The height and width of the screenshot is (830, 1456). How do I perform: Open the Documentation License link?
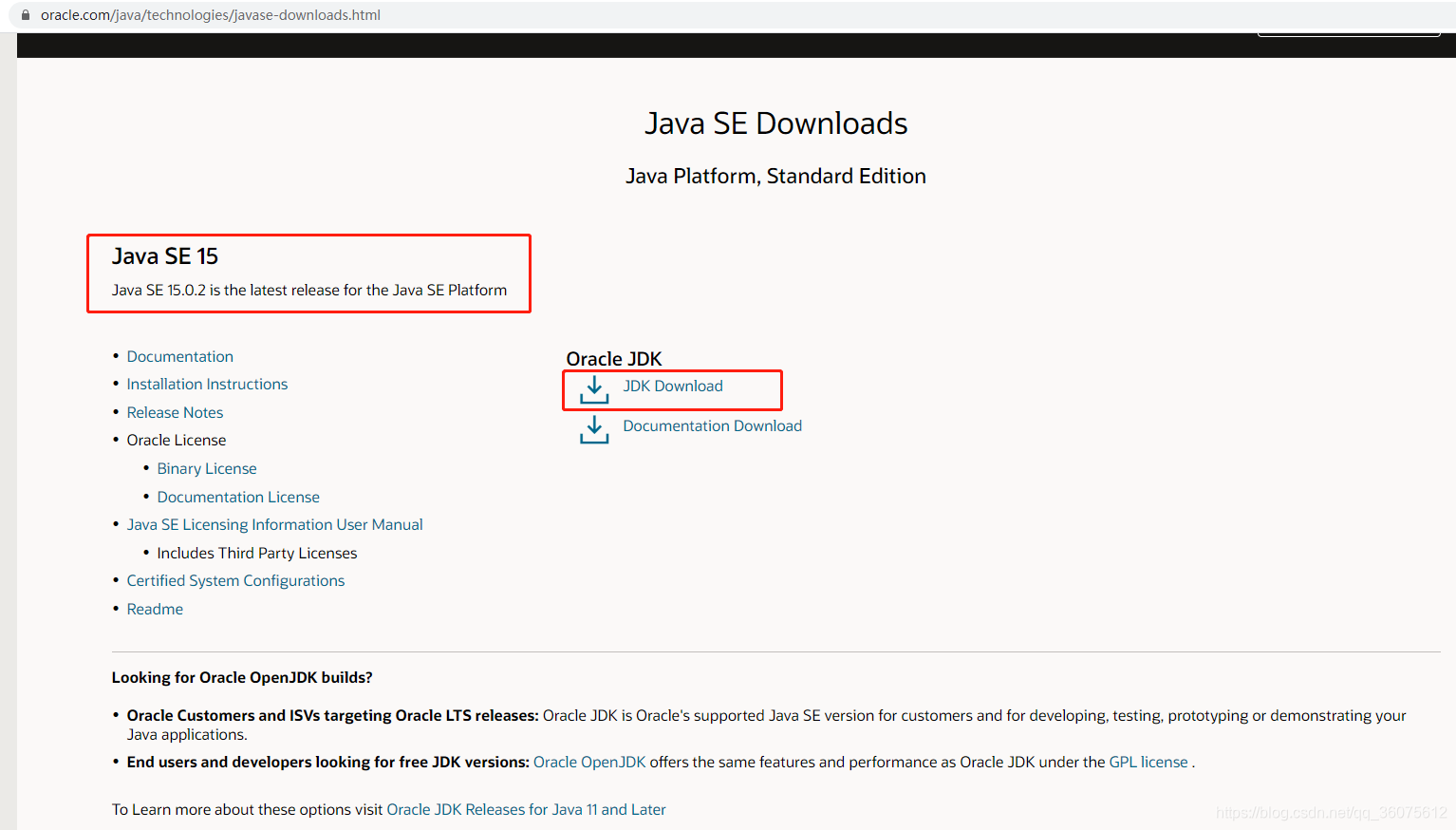[x=238, y=497]
